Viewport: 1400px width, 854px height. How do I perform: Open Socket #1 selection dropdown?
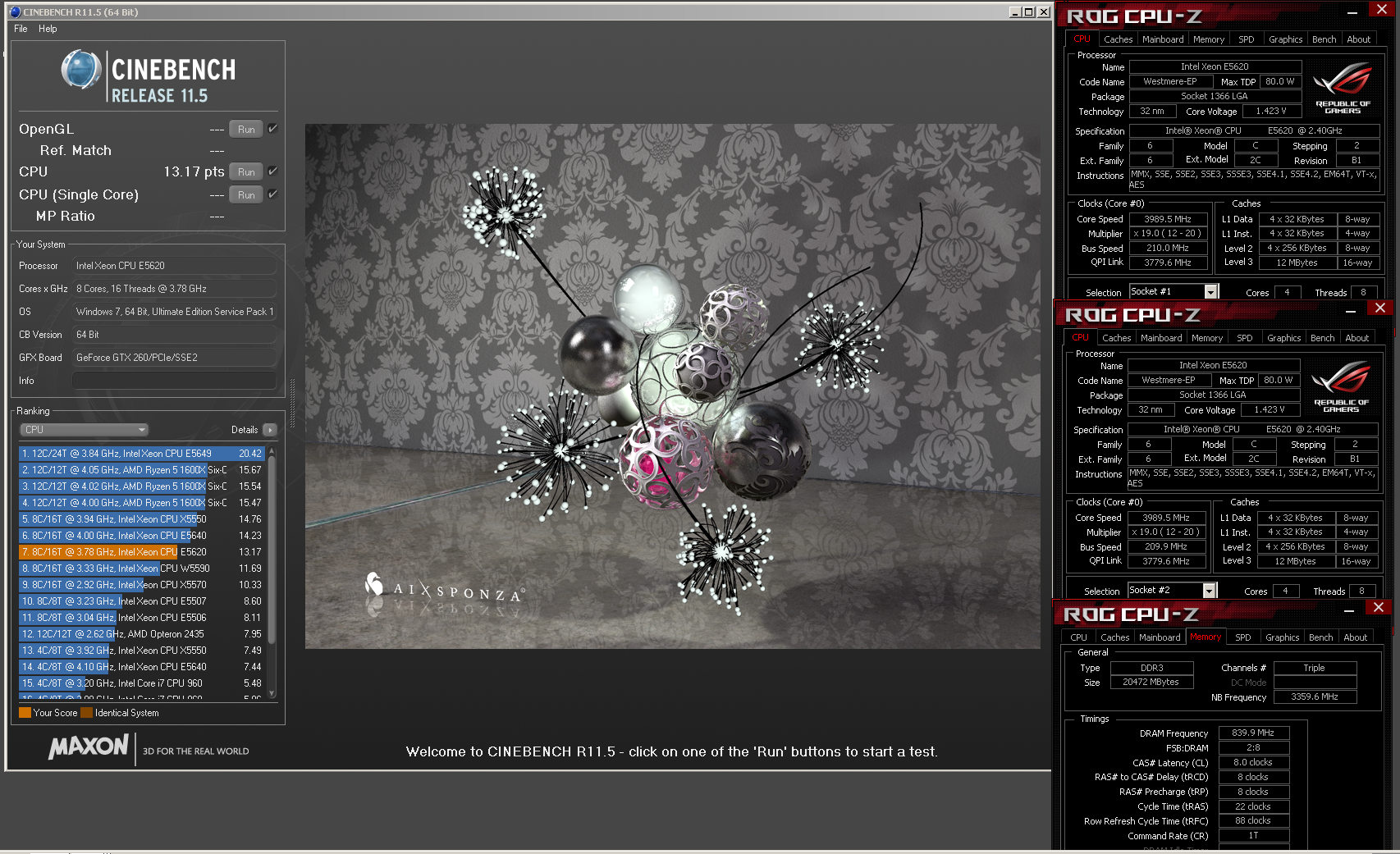(x=1174, y=292)
